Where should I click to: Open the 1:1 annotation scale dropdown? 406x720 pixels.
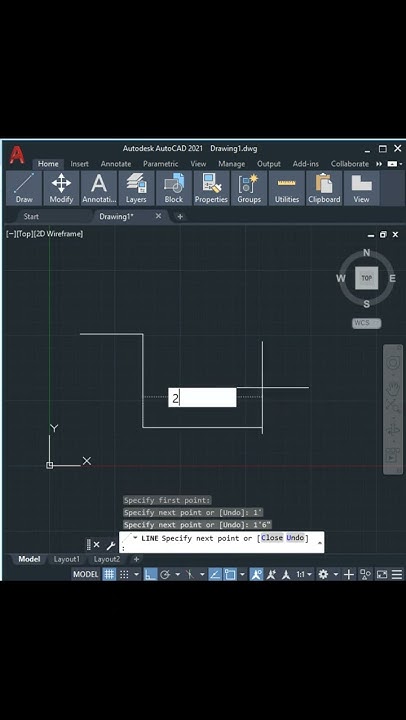coord(304,574)
